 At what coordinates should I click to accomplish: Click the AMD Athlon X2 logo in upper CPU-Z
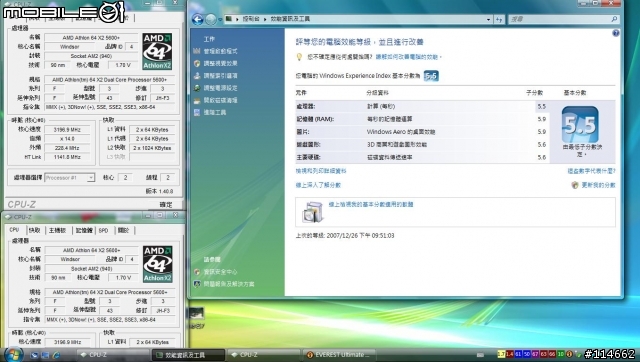click(x=157, y=51)
